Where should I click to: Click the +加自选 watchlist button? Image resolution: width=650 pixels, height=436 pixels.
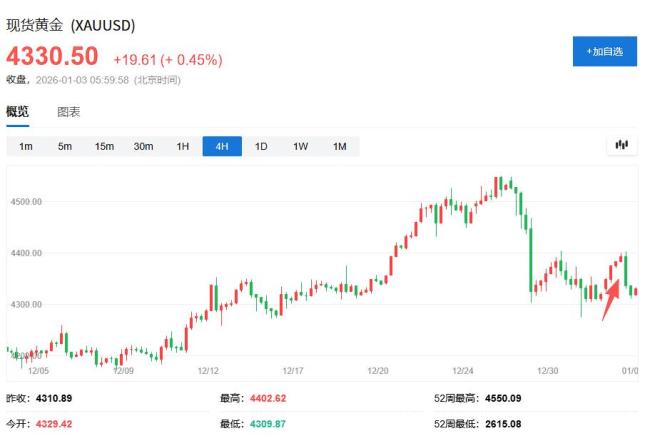click(604, 51)
